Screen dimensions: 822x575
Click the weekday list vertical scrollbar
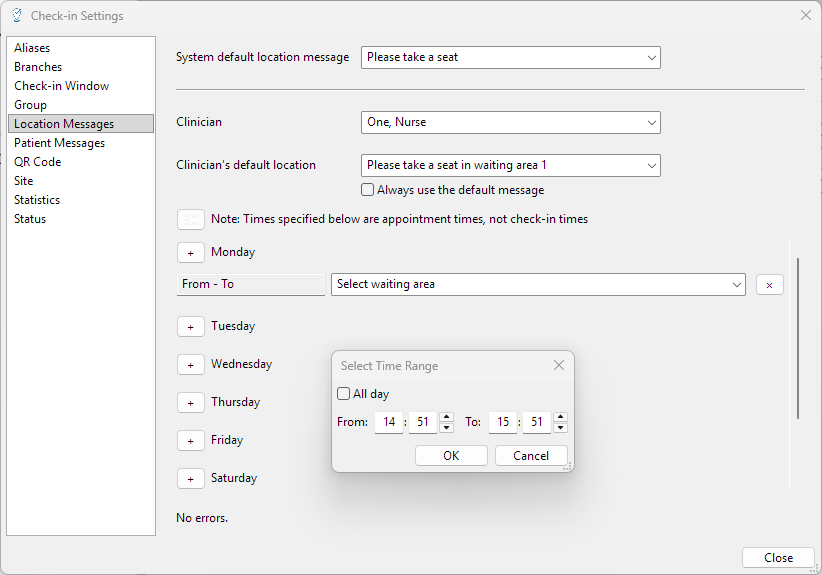[797, 340]
